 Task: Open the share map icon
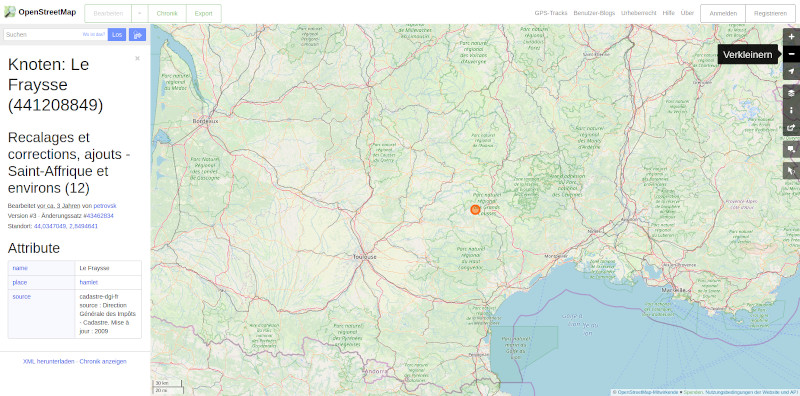(791, 128)
